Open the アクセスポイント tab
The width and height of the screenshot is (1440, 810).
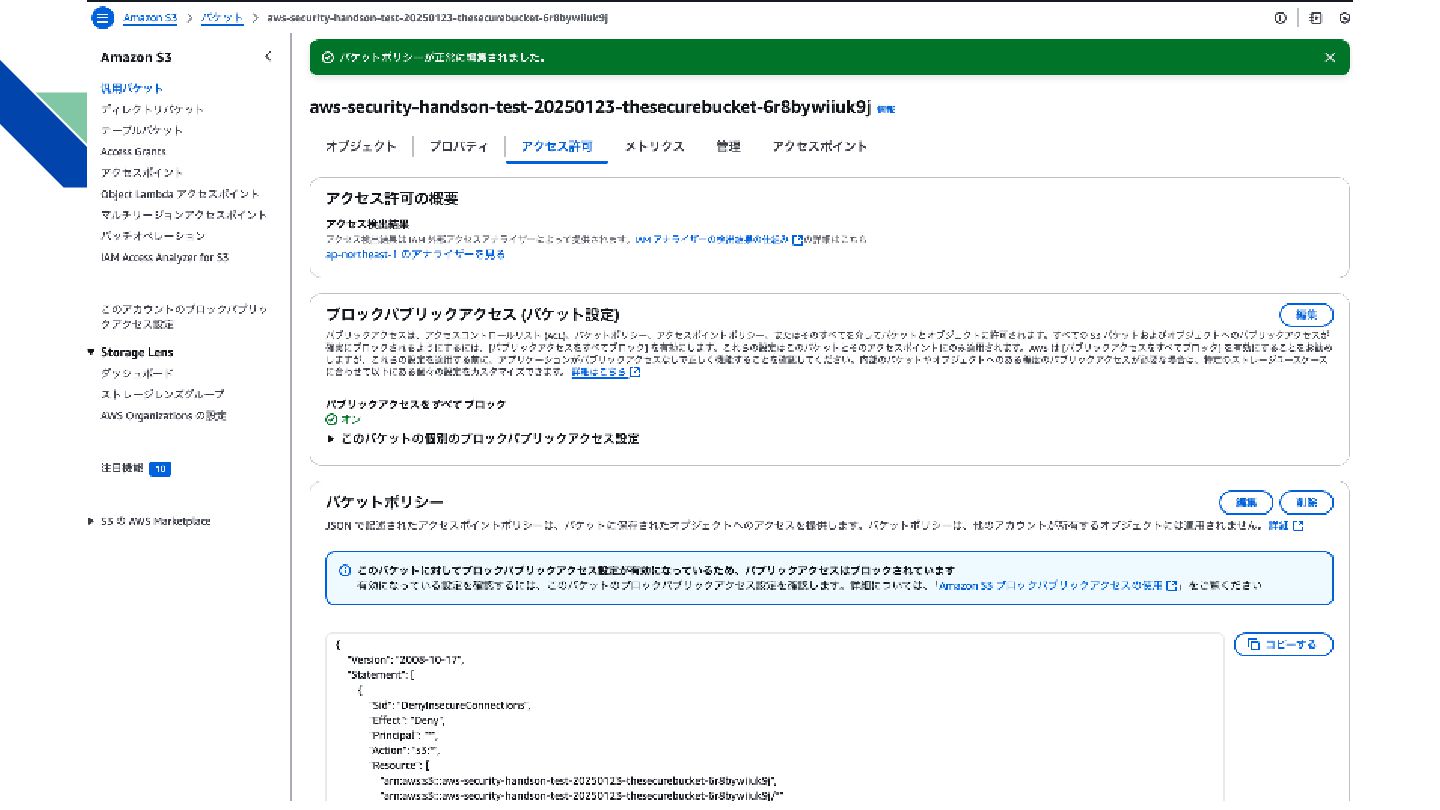click(x=820, y=146)
